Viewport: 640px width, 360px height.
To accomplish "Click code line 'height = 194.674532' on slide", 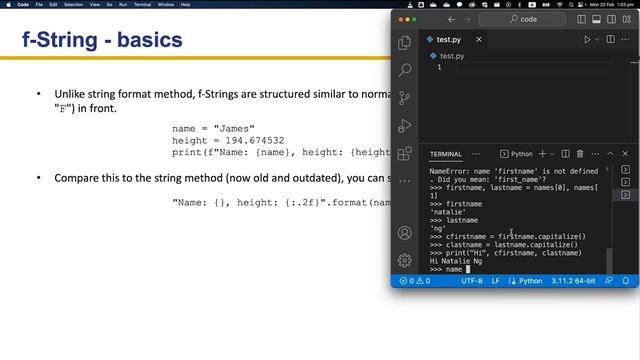I will tap(228, 140).
